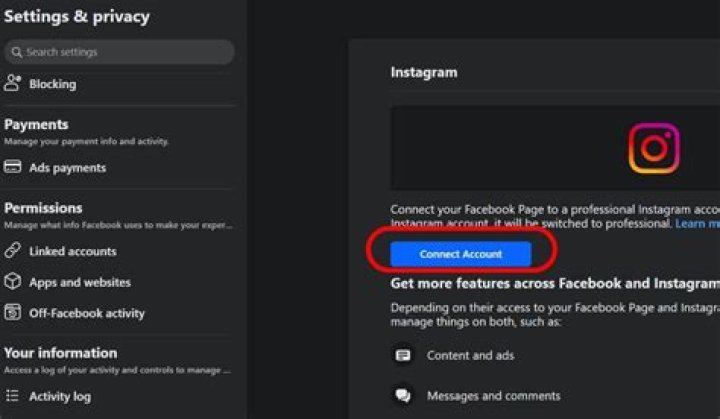The height and width of the screenshot is (419, 720).
Task: Click the magnifier icon in search box
Action: tap(16, 52)
